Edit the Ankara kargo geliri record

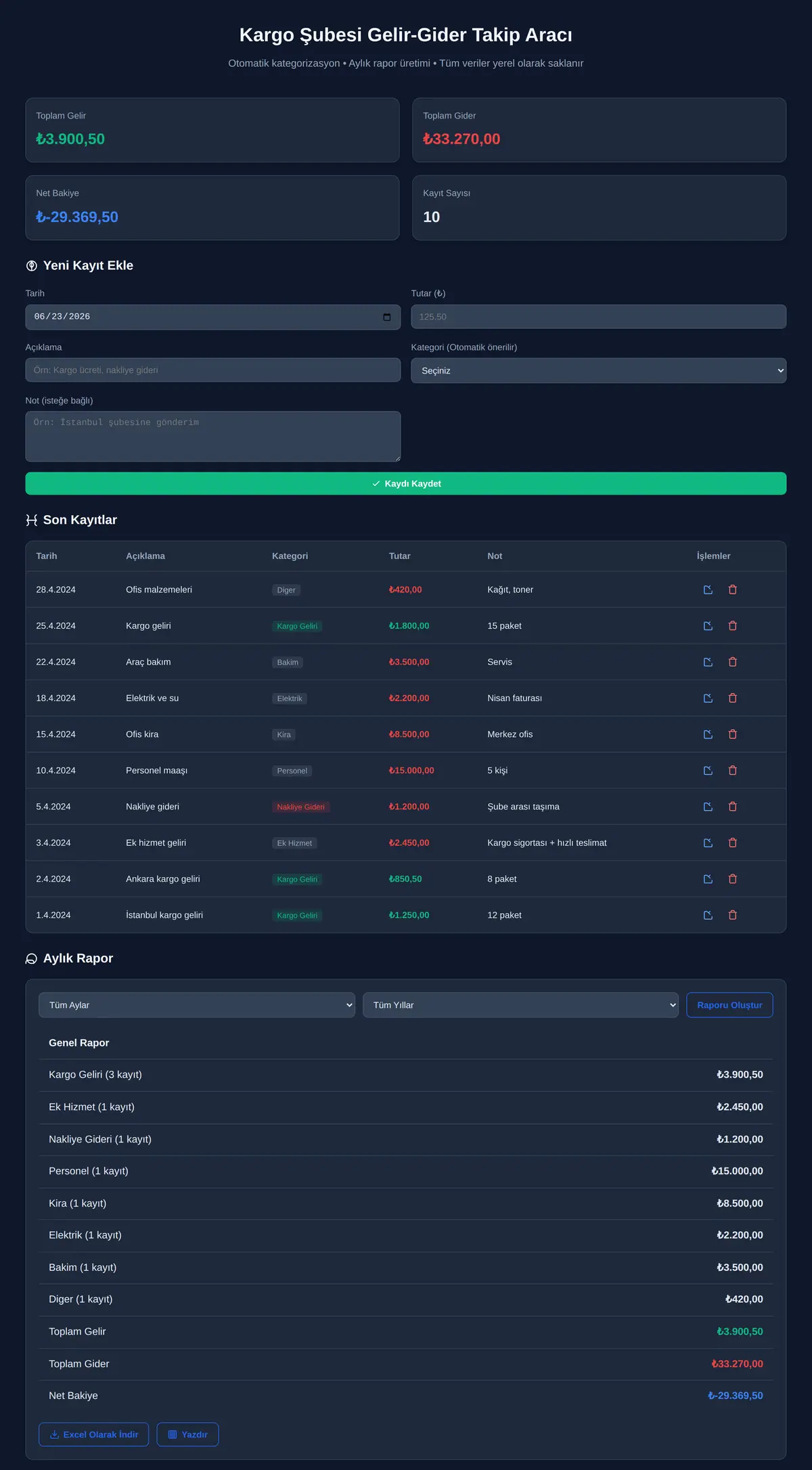(x=708, y=879)
